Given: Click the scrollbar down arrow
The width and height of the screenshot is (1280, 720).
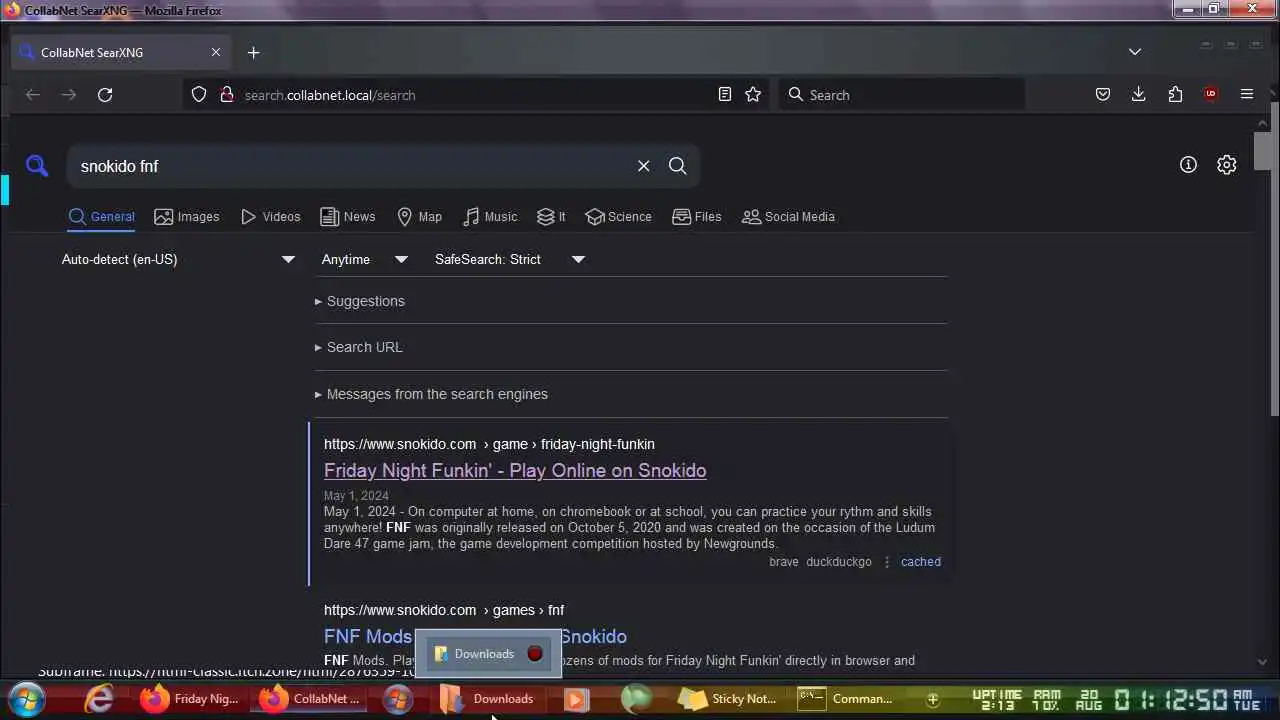Looking at the screenshot, I should [1263, 662].
